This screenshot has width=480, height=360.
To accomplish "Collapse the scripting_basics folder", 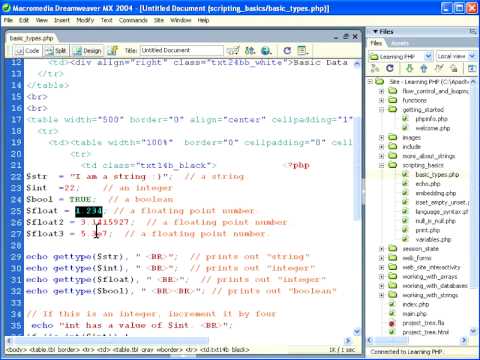I will click(x=382, y=165).
